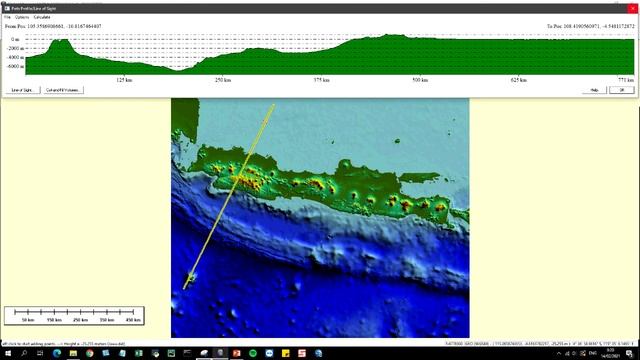The height and width of the screenshot is (360, 640).
Task: Open Excel from the taskbar
Action: (138, 353)
